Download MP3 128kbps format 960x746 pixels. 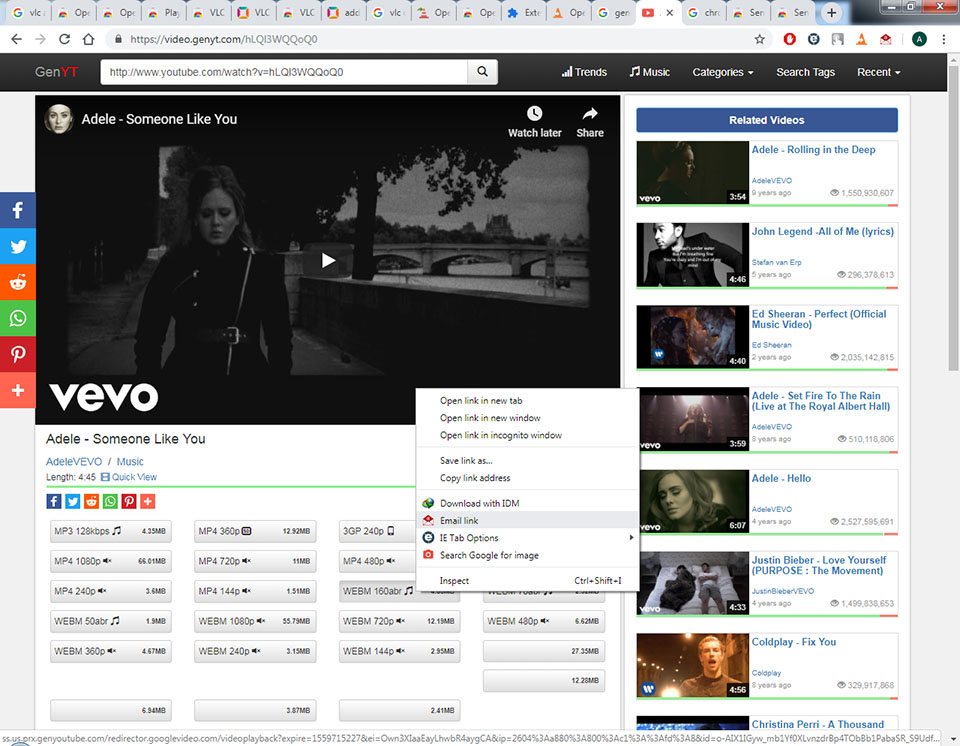111,531
